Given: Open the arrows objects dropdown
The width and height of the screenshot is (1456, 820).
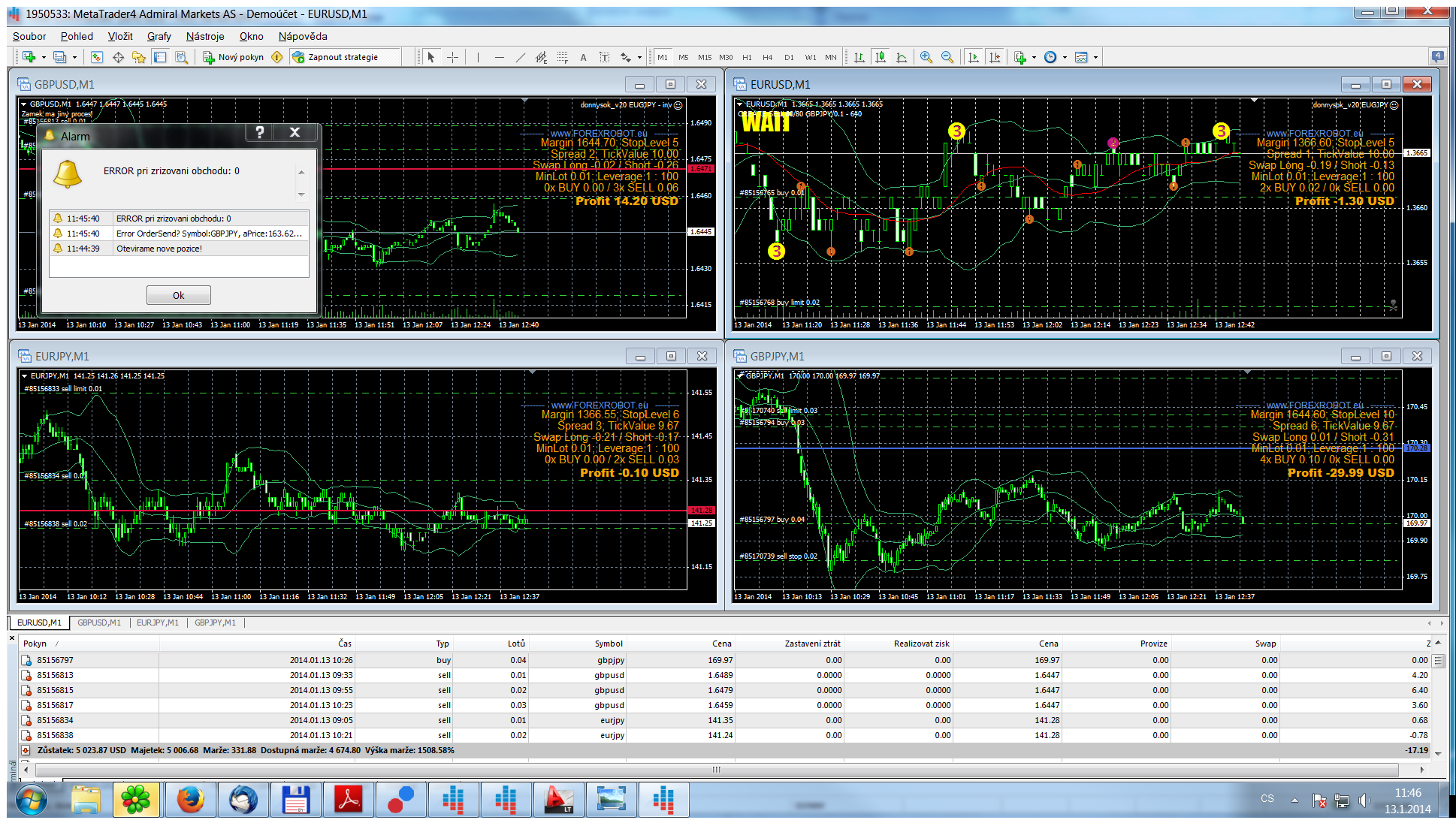Looking at the screenshot, I should click(x=639, y=57).
